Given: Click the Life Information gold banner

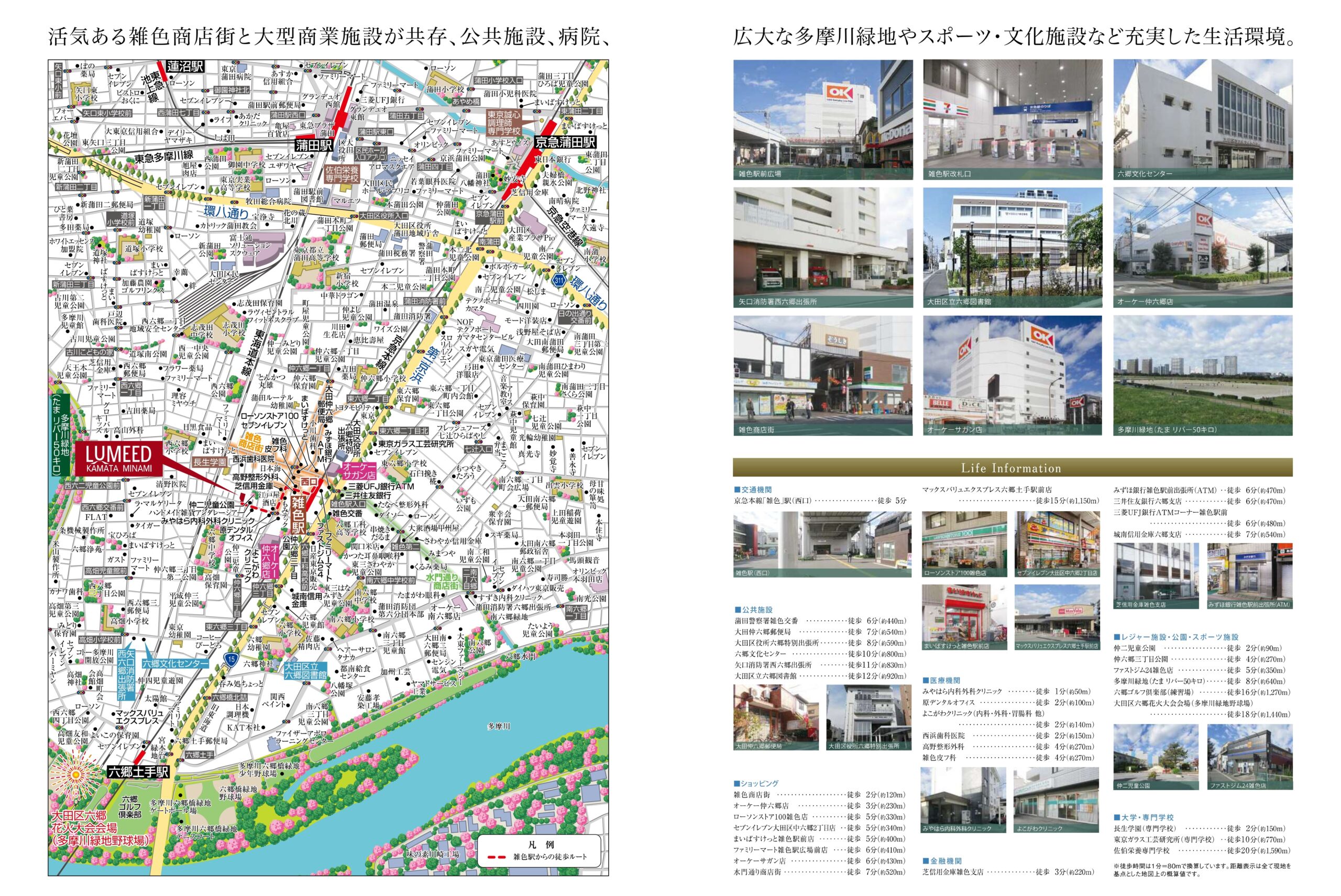Looking at the screenshot, I should [x=1013, y=468].
